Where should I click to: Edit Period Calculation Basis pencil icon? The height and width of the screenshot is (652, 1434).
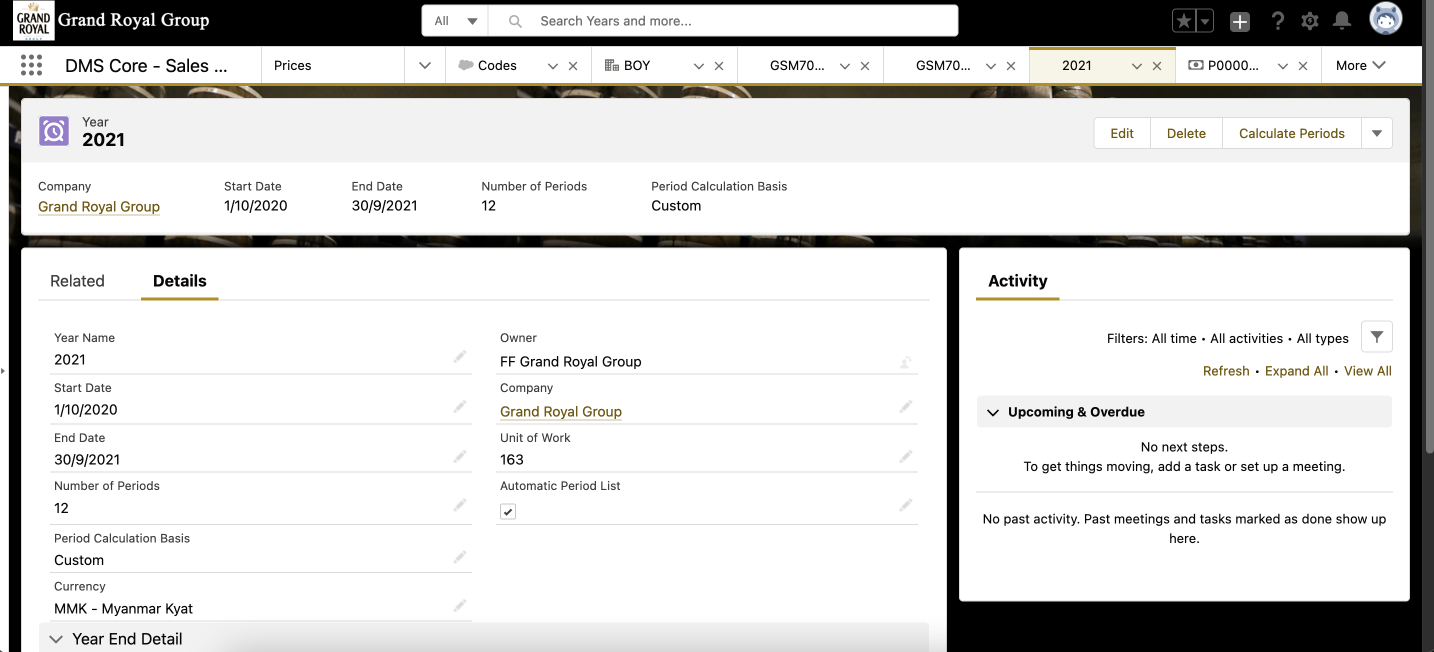coord(460,557)
